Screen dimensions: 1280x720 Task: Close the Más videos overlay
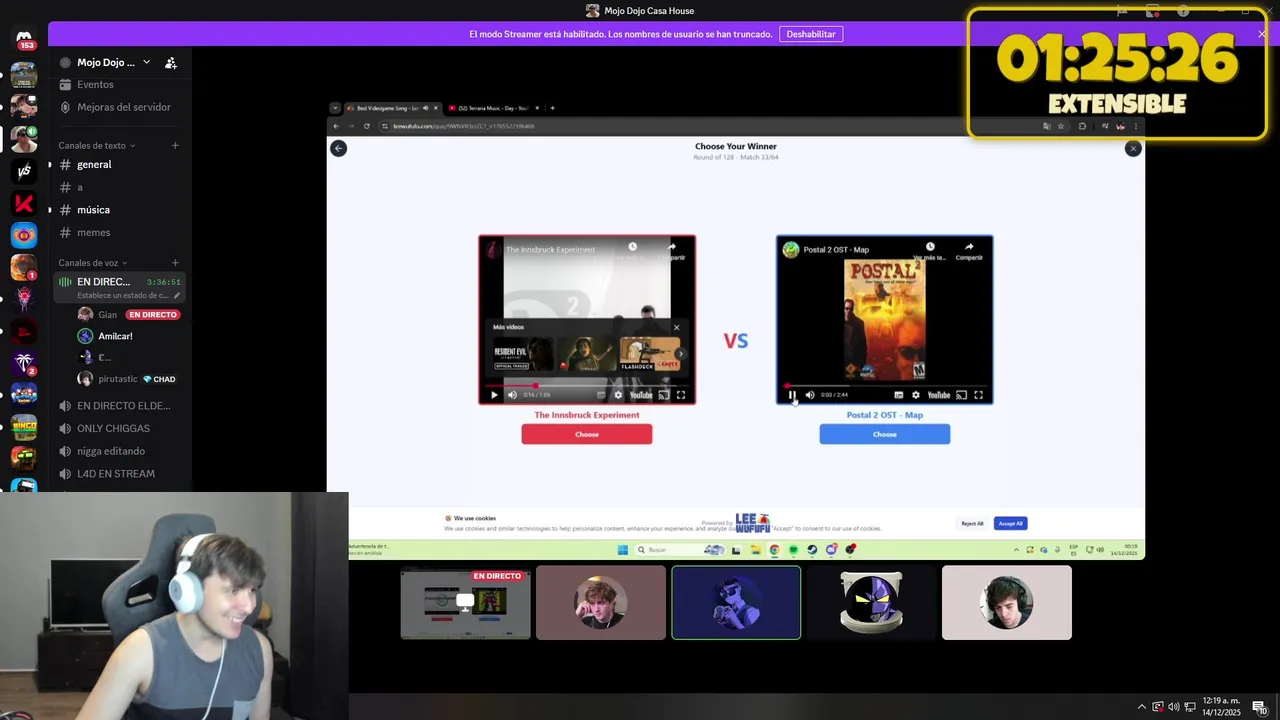point(676,327)
